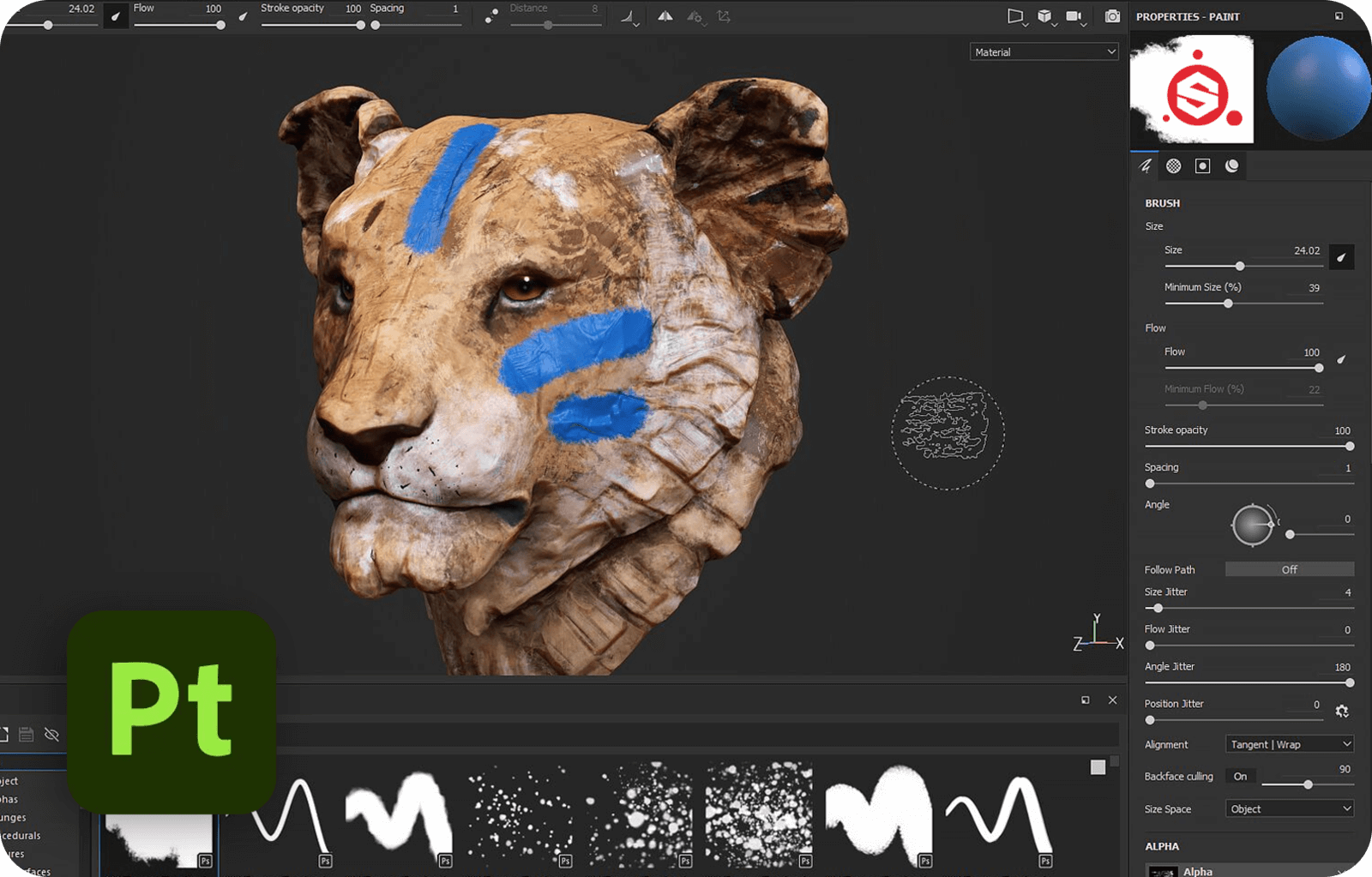This screenshot has width=1372, height=877.
Task: Open the 3D cube viewport mode dropdown
Action: (1046, 16)
